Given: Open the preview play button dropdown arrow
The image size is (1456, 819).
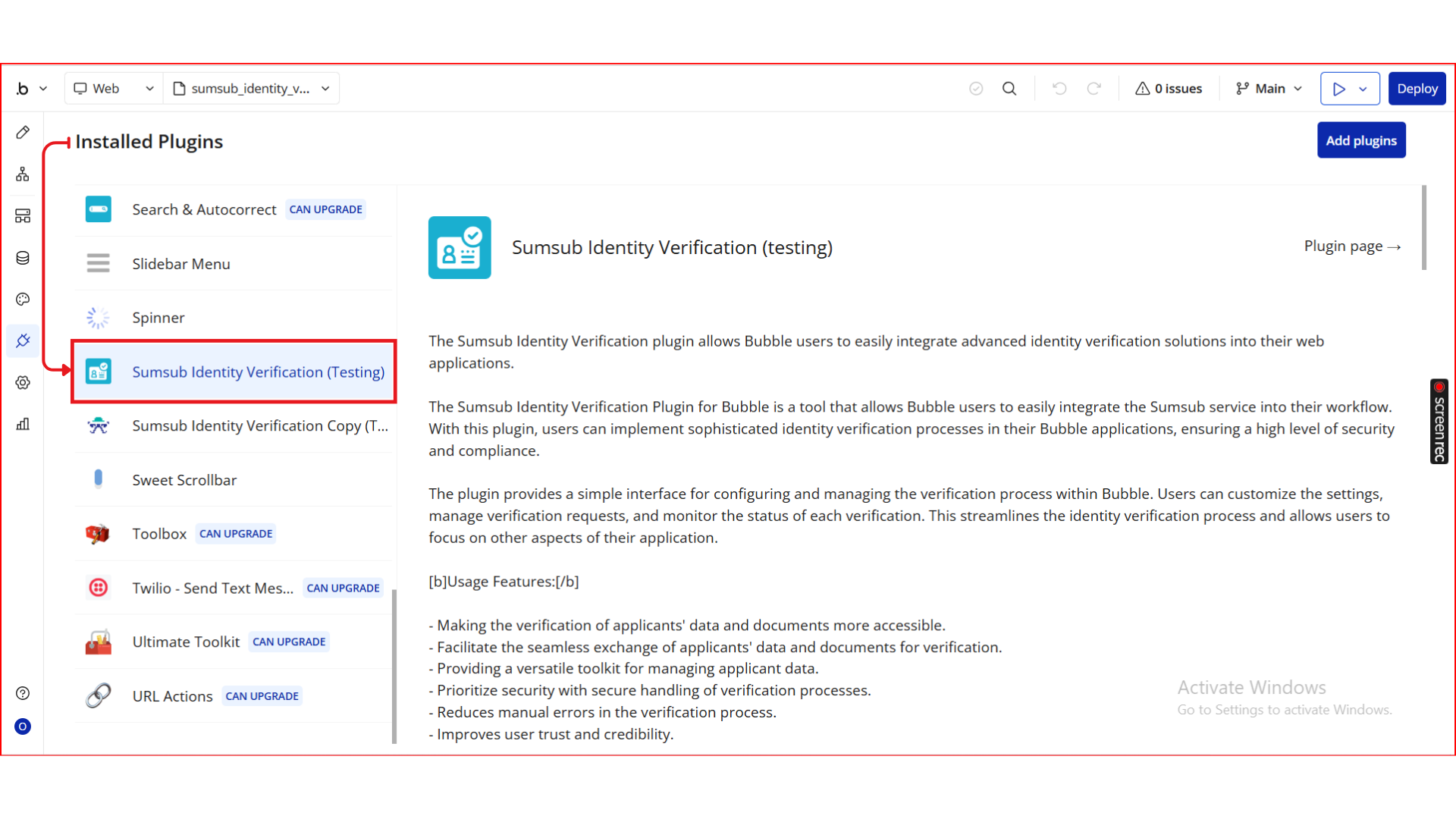Looking at the screenshot, I should (1363, 89).
